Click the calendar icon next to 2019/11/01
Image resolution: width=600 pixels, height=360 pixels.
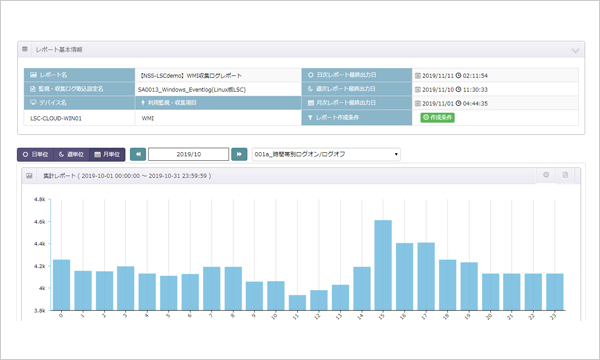(x=417, y=103)
